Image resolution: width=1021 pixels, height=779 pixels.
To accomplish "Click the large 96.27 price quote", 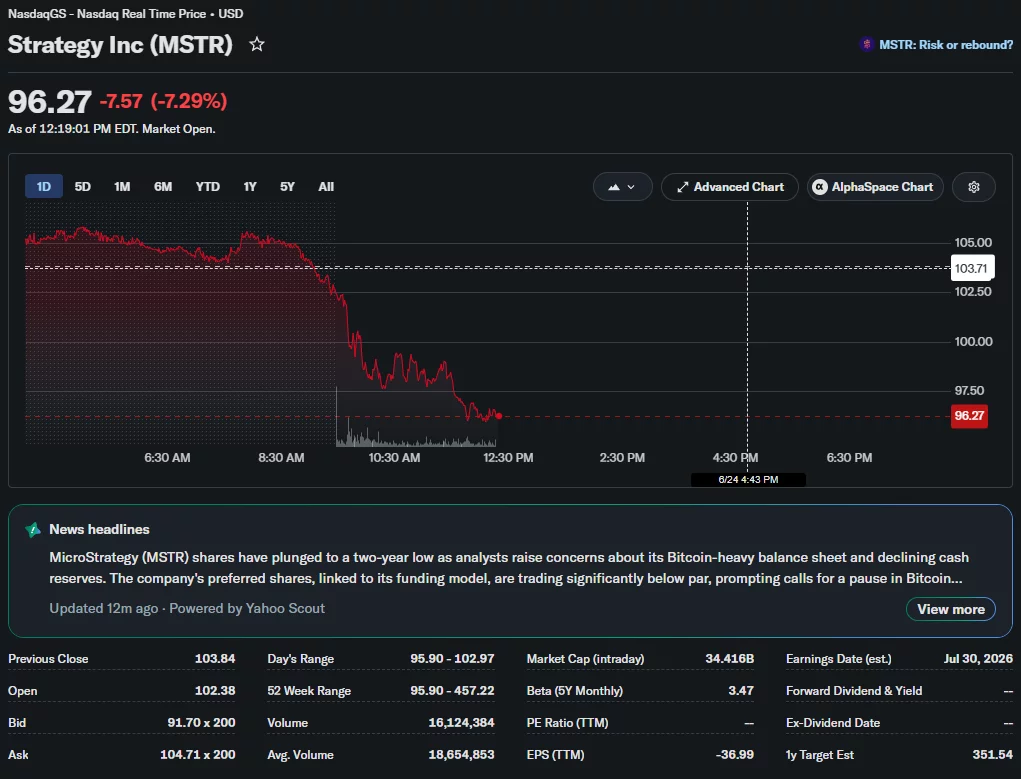I will pos(49,102).
